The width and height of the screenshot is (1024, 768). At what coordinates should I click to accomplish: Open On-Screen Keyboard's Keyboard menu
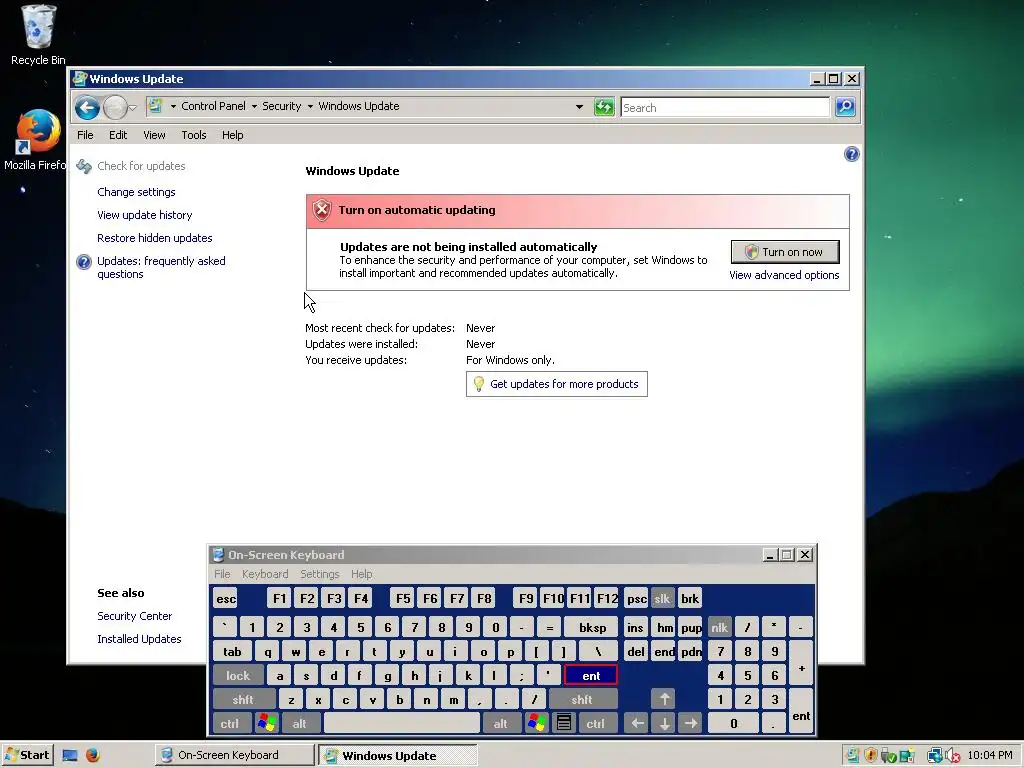[x=265, y=574]
